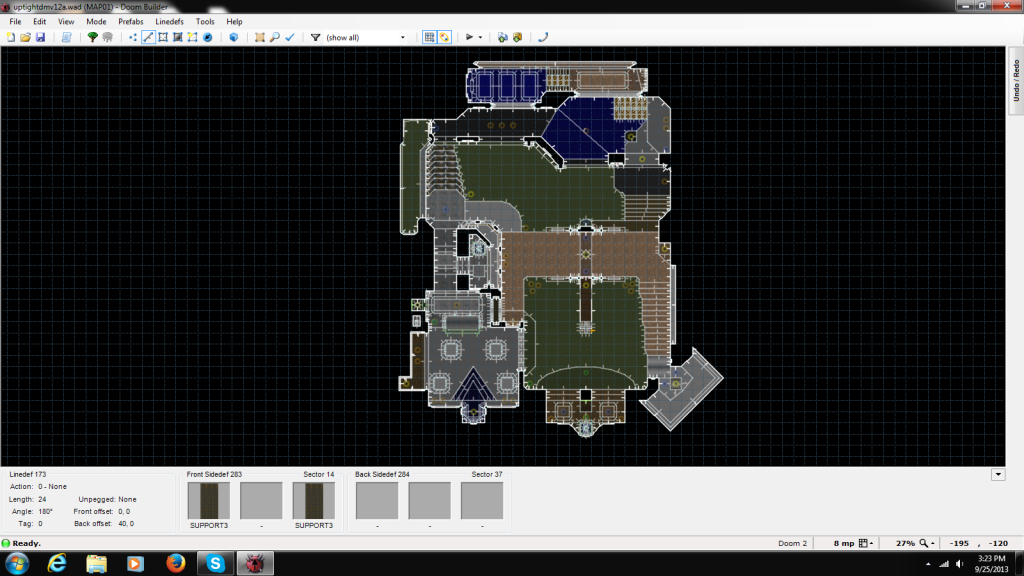
Task: Launch Skype from the Windows taskbar
Action: [x=215, y=563]
